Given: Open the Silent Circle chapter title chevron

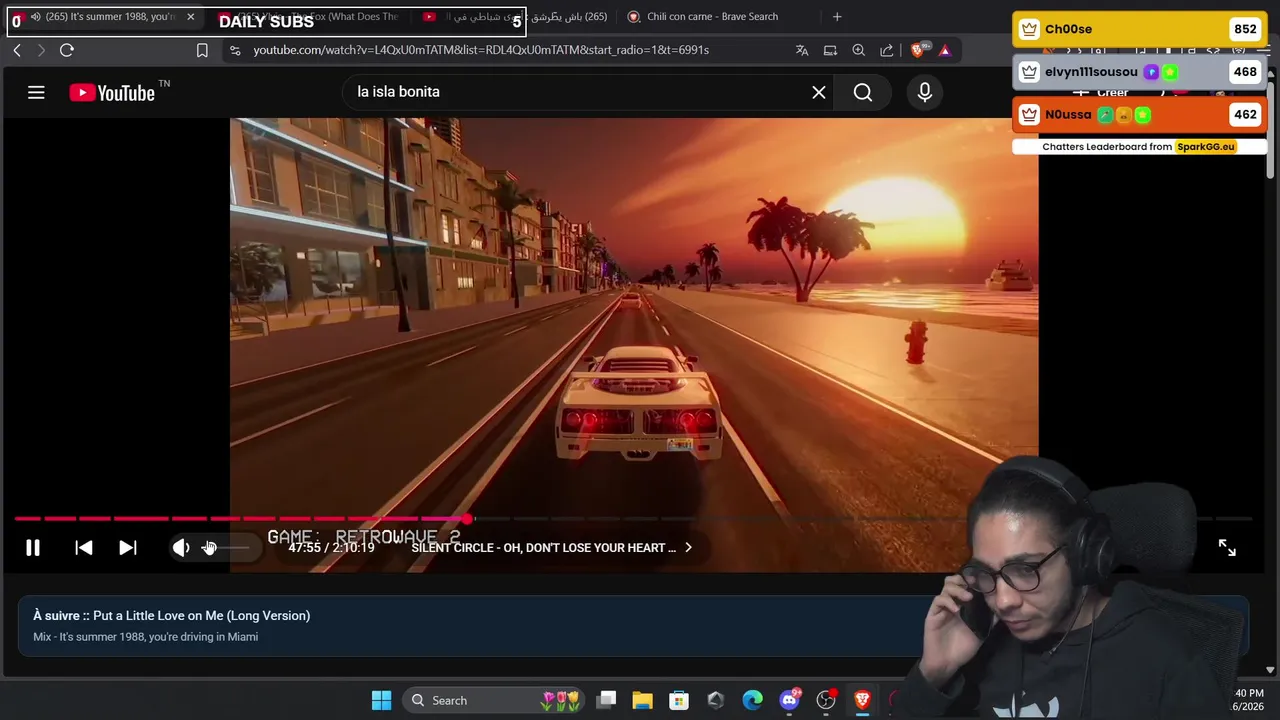Looking at the screenshot, I should tap(688, 548).
